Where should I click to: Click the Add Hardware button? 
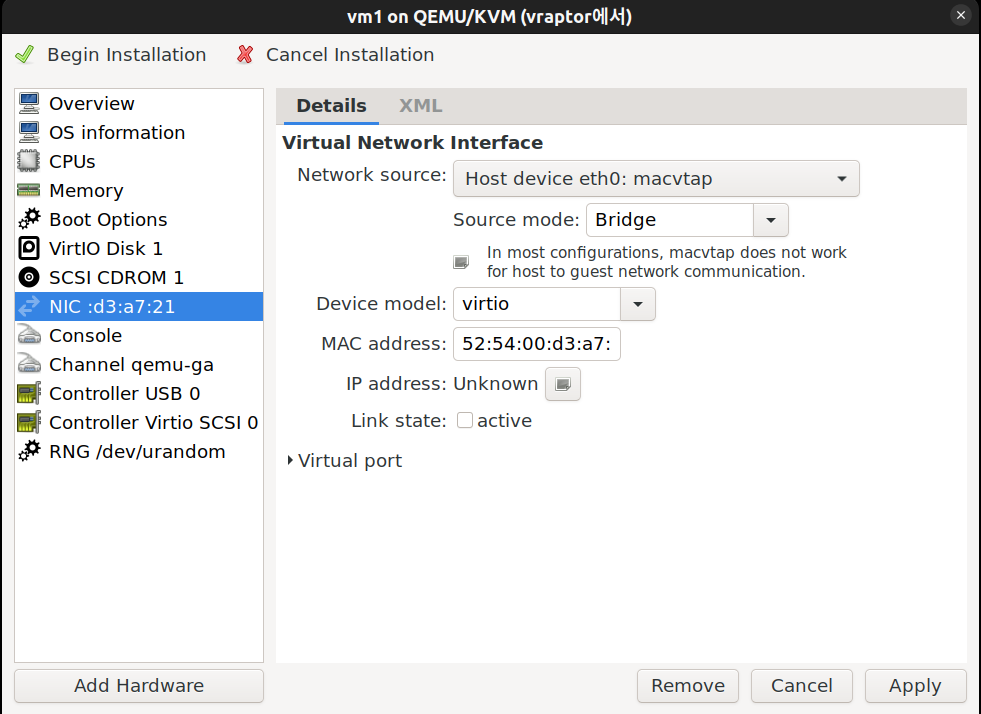[139, 686]
